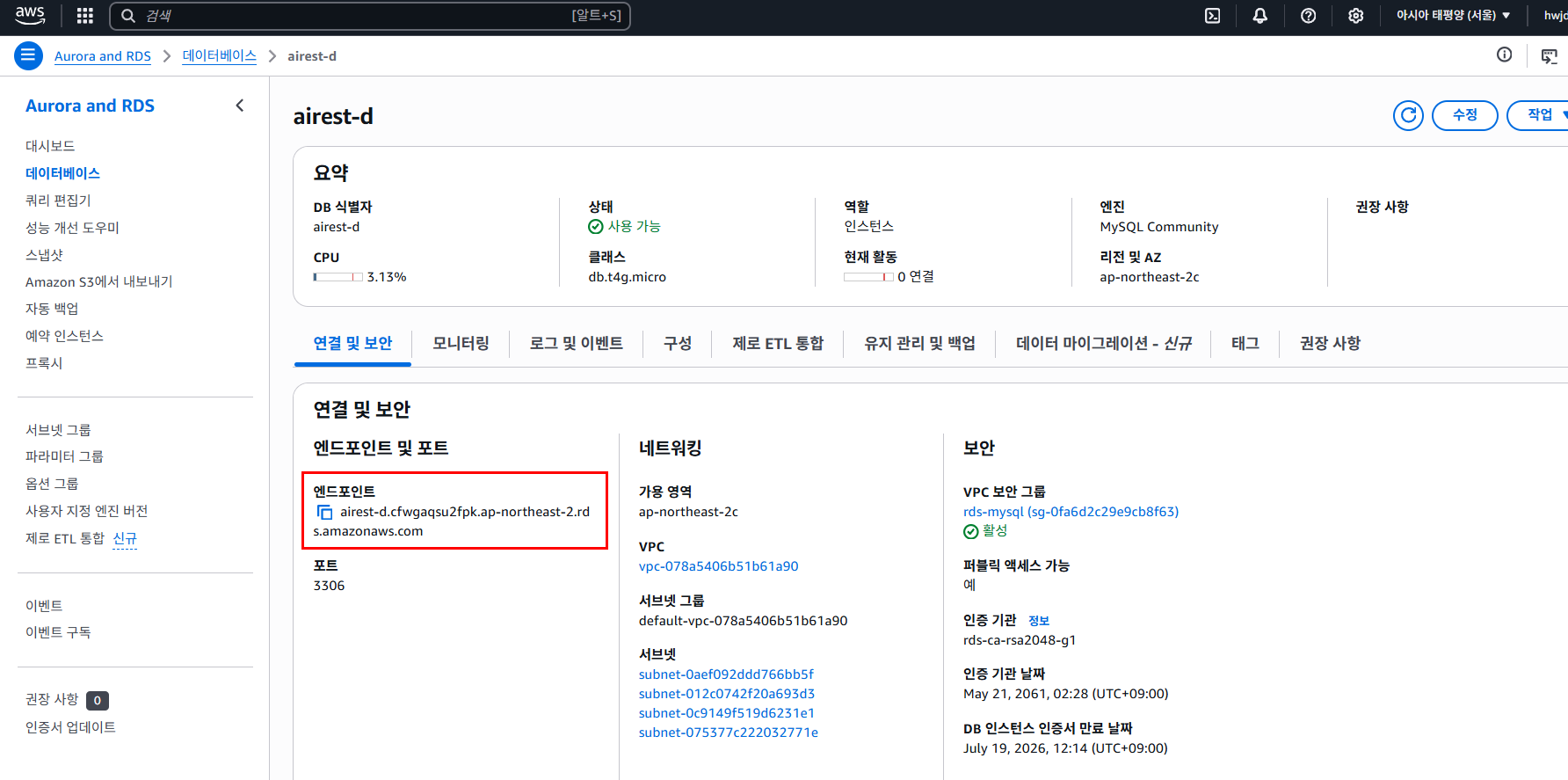The image size is (1568, 780).
Task: Switch to the 연결 및 보안 tab
Action: [352, 343]
